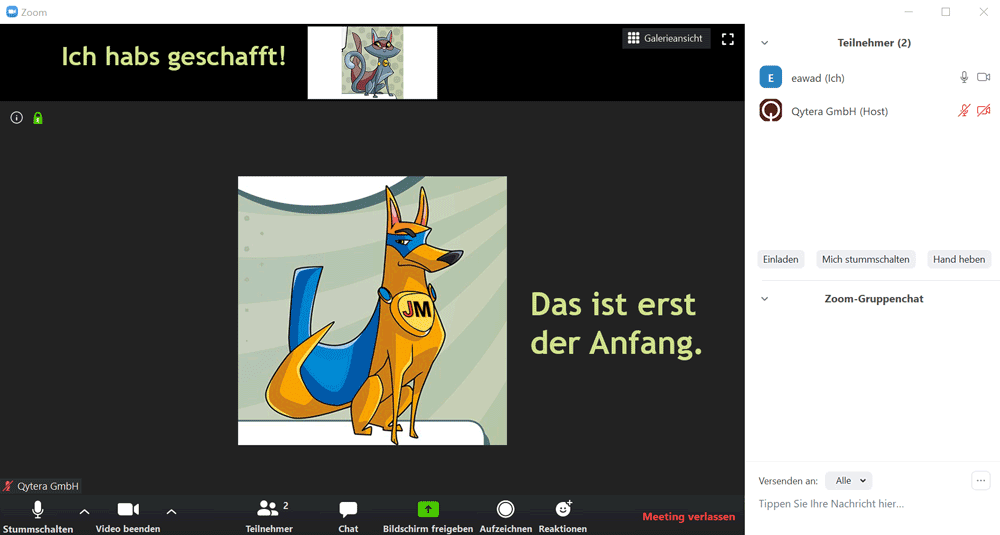
Task: Switch to Galerieansicht view
Action: click(666, 39)
